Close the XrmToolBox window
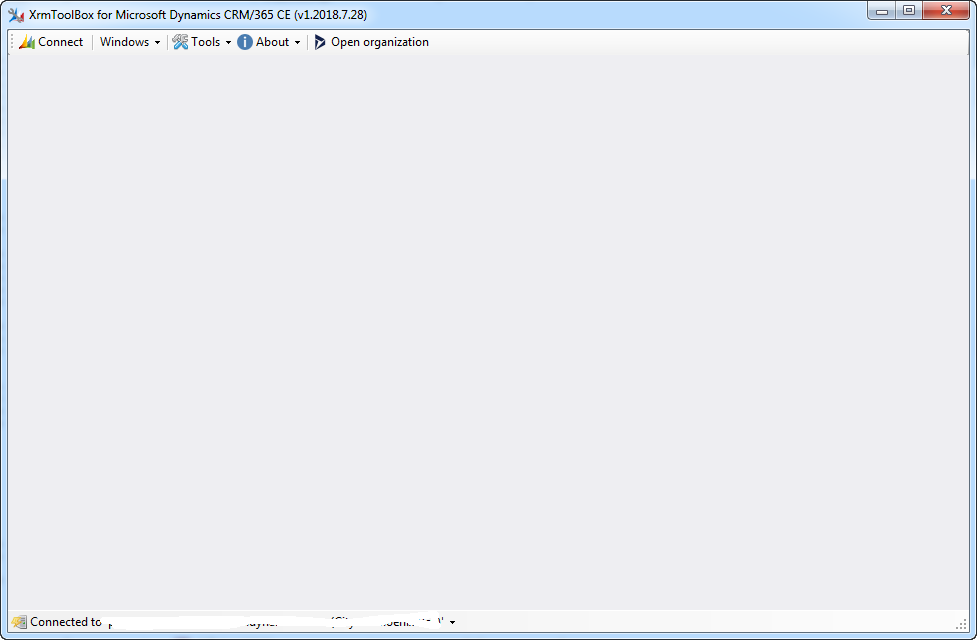Viewport: 977px width, 640px height. click(x=946, y=11)
